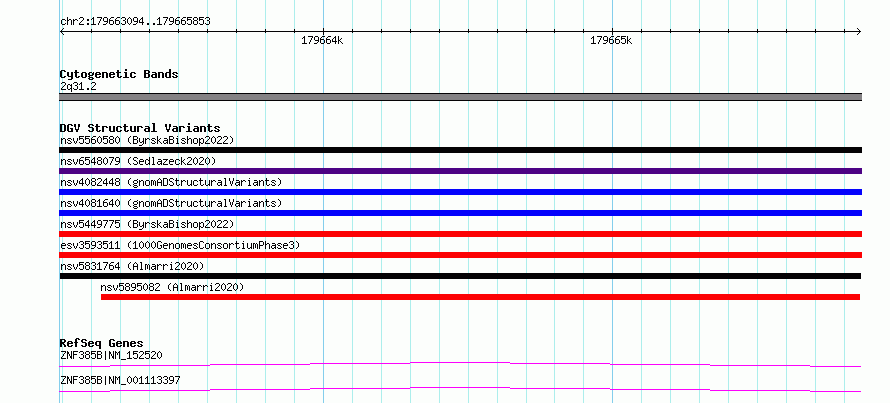Select the red esv3593511 variant bar
This screenshot has height=403, width=890.
(460, 255)
